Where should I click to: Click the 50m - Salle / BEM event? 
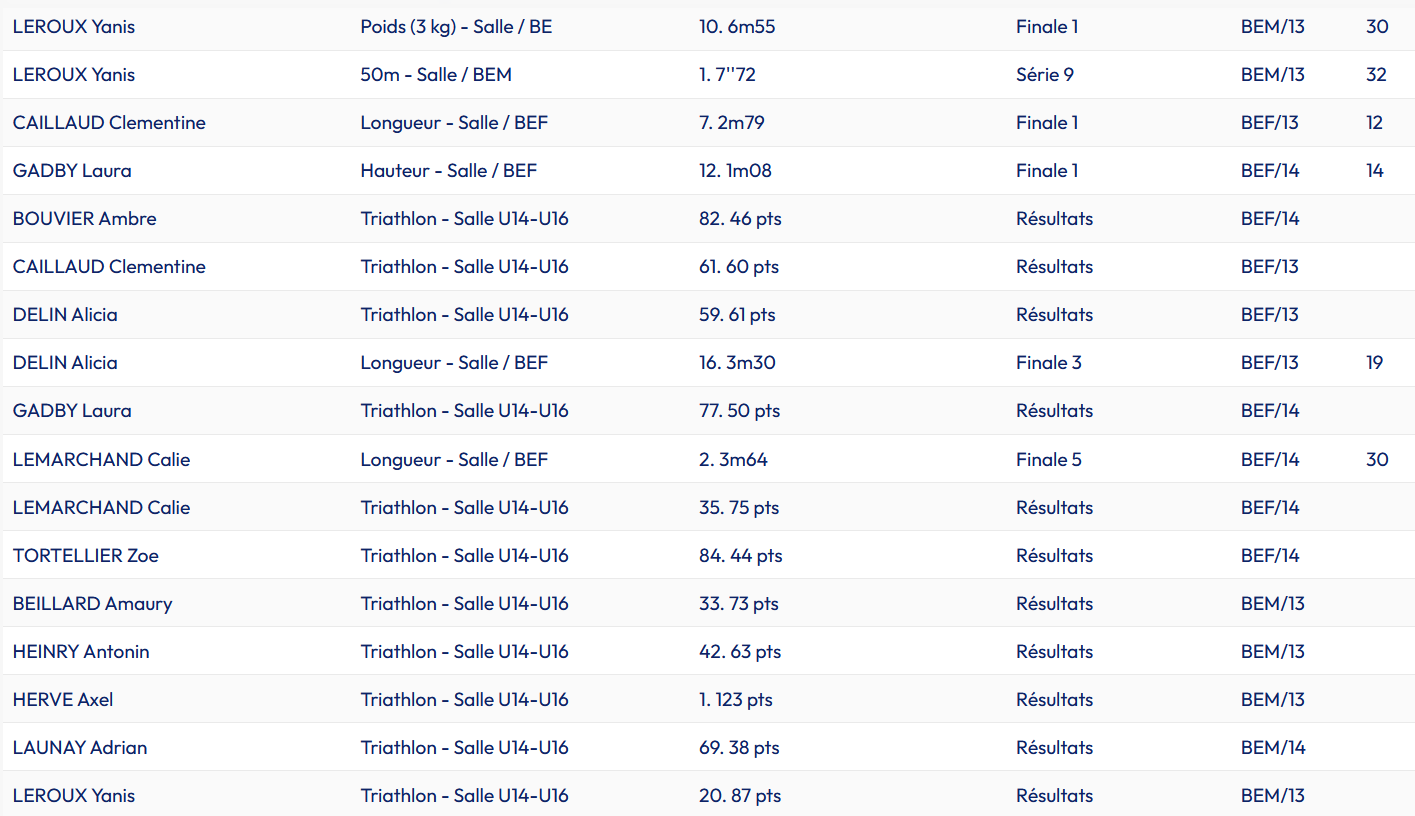436,75
